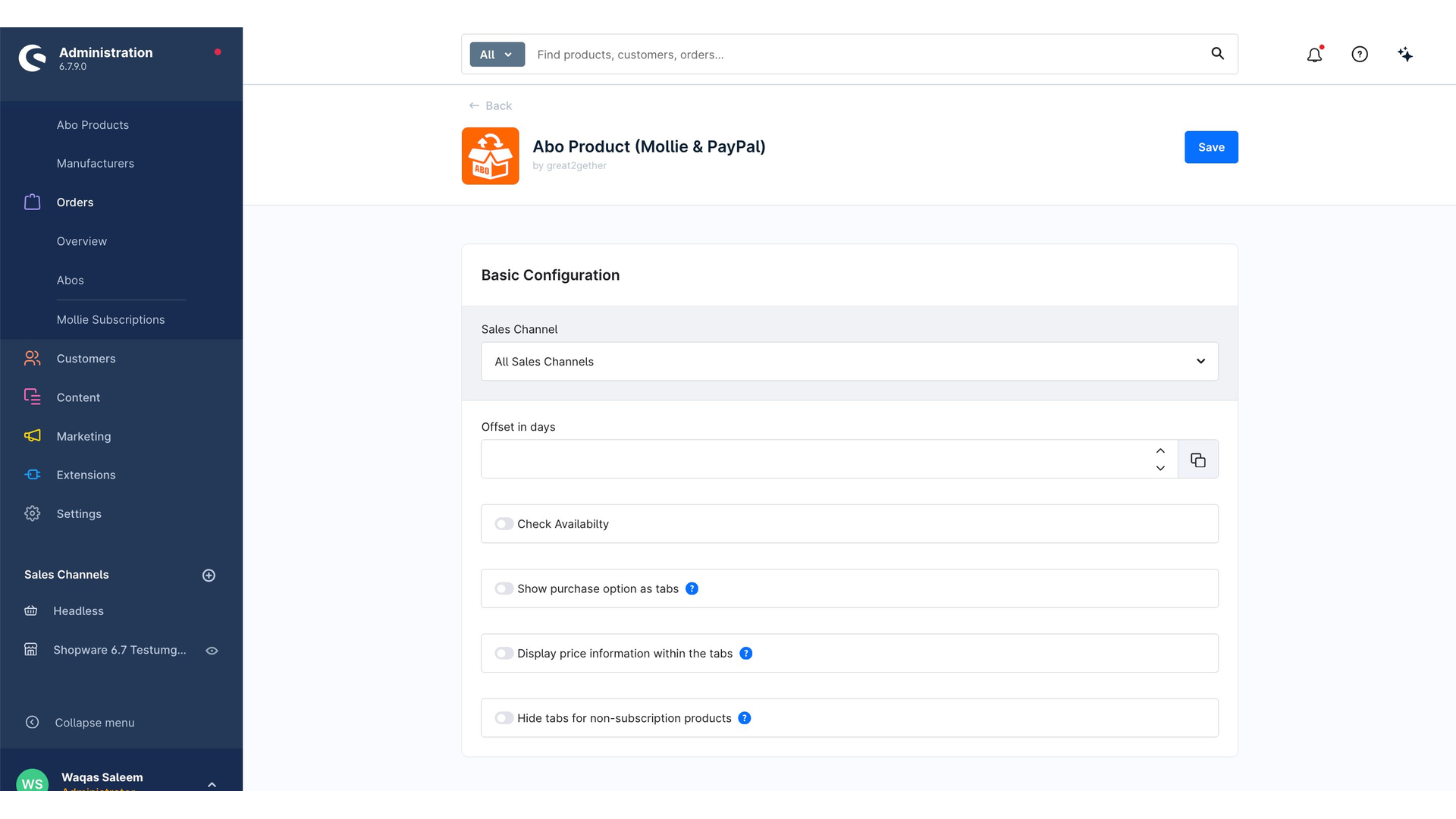The height and width of the screenshot is (819, 1456).
Task: Click the Content layout icon
Action: click(x=32, y=397)
